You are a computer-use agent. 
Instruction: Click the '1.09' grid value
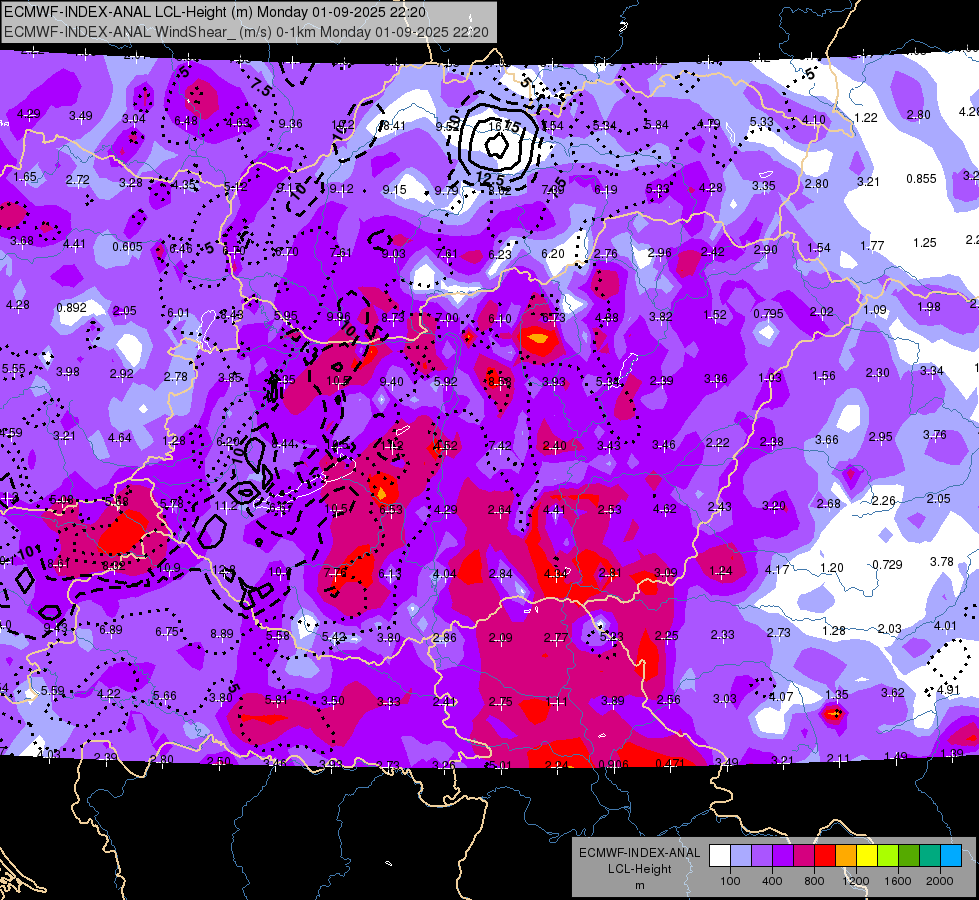875,310
